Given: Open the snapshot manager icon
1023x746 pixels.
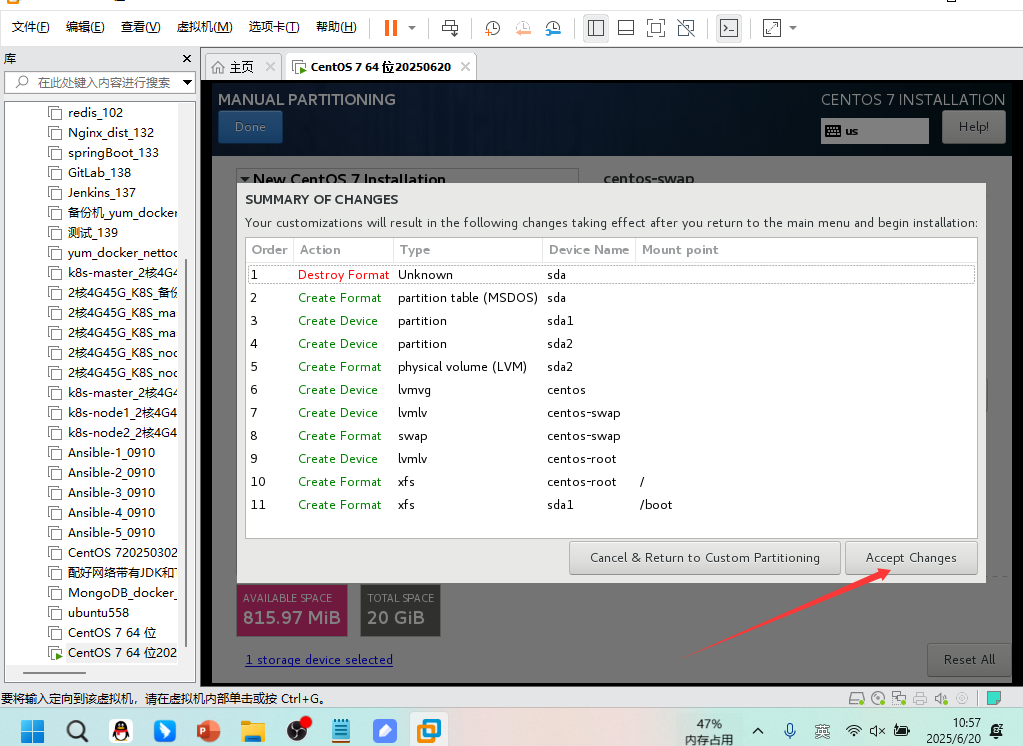Looking at the screenshot, I should (552, 28).
